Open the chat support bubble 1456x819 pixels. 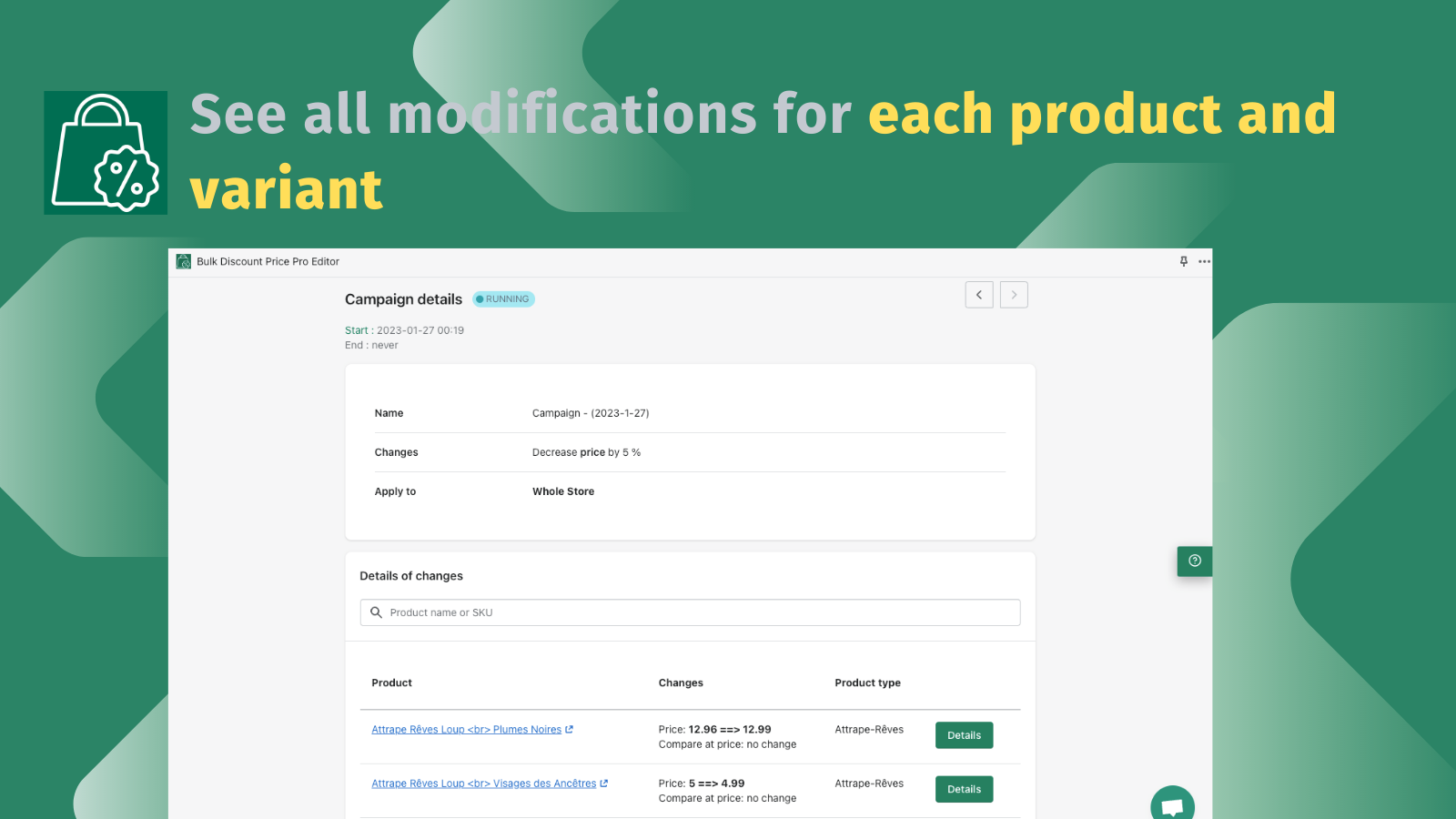point(1172,805)
